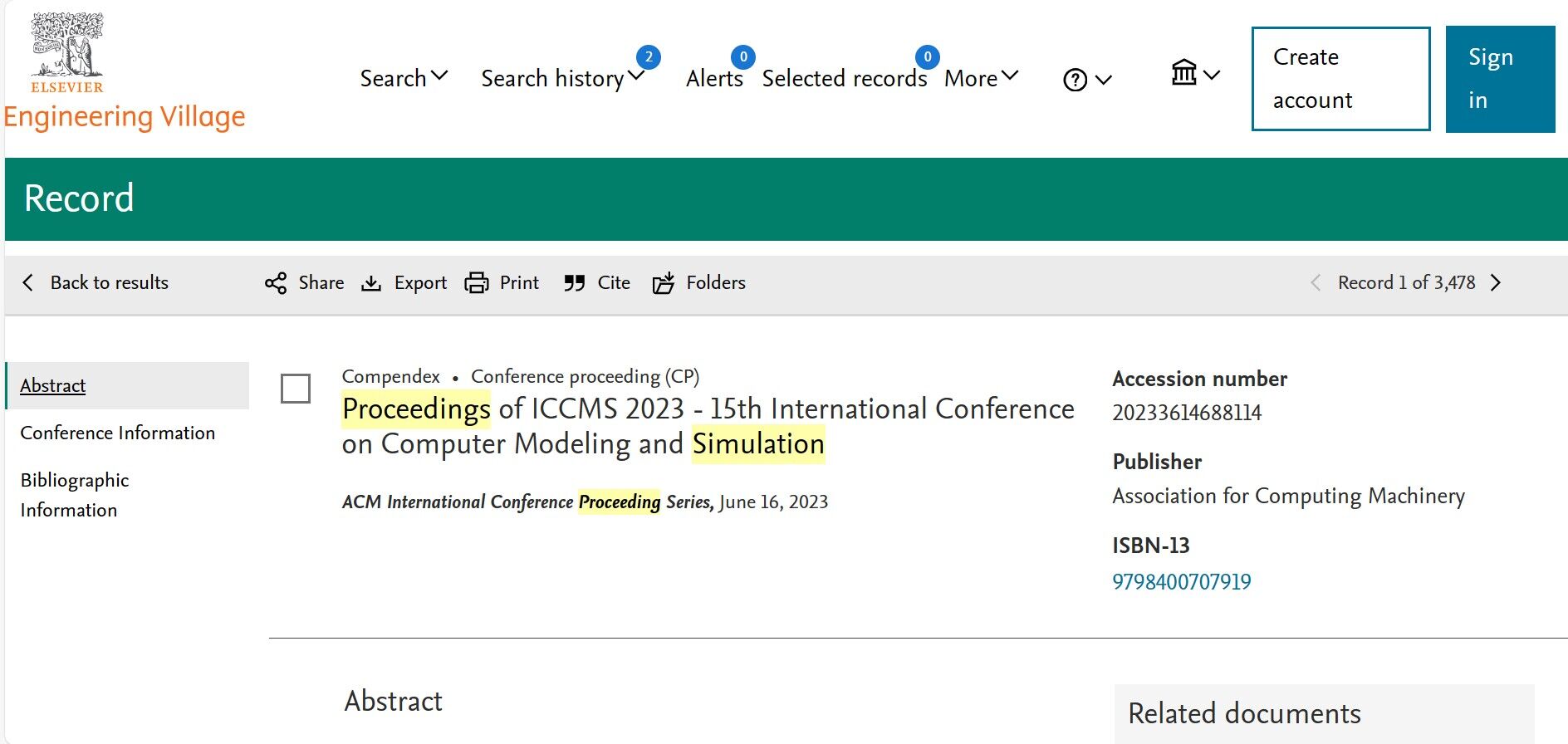Click the Folders icon

(x=664, y=283)
